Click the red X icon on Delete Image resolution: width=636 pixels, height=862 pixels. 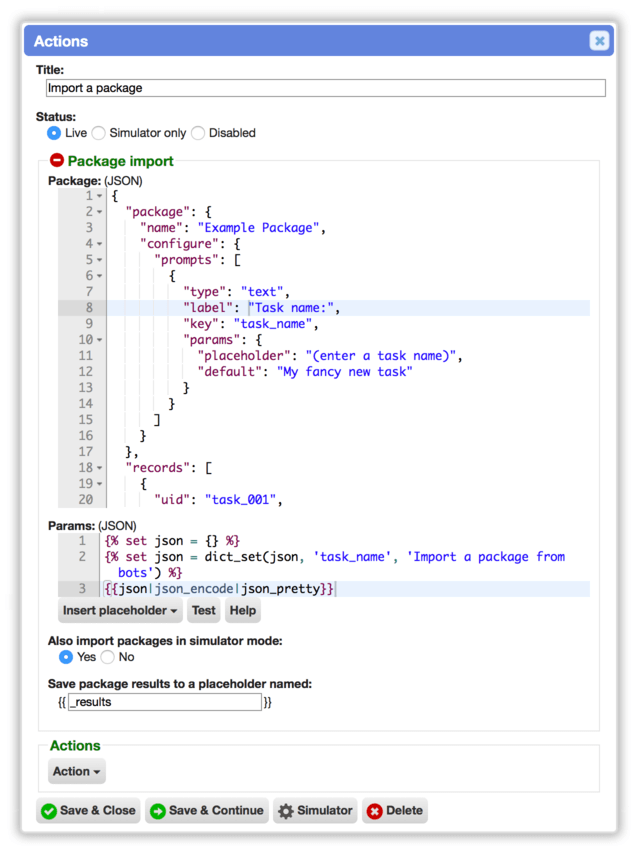click(375, 811)
